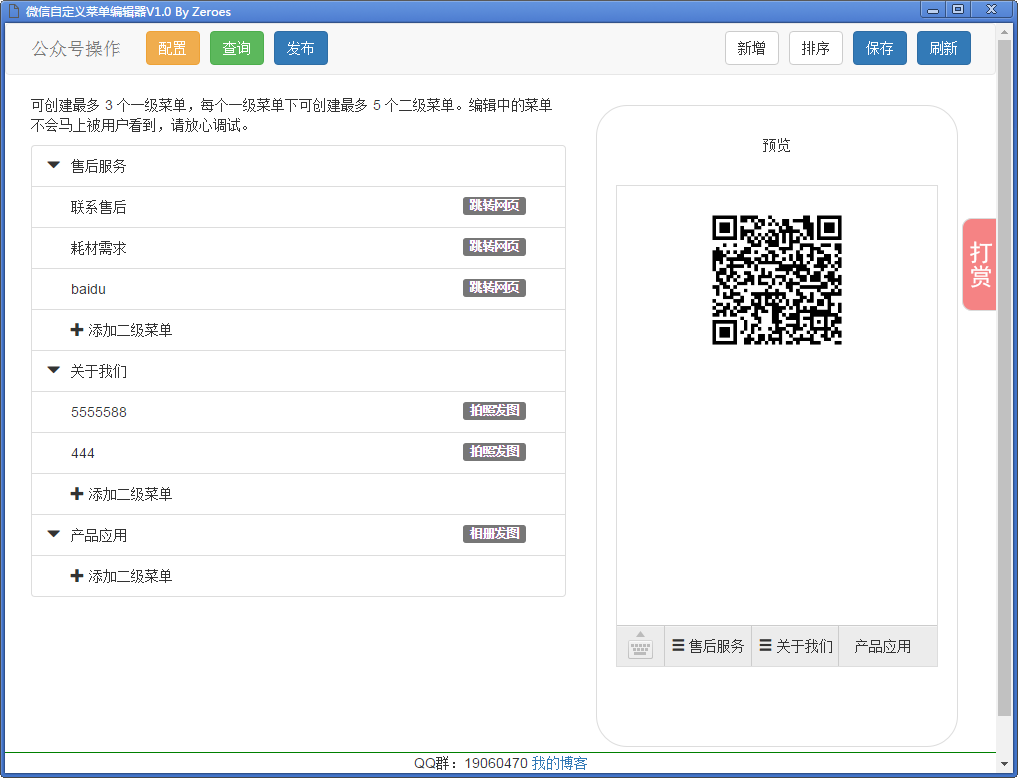Click the keyboard icon in preview bar
This screenshot has height=778, width=1018.
click(x=640, y=646)
